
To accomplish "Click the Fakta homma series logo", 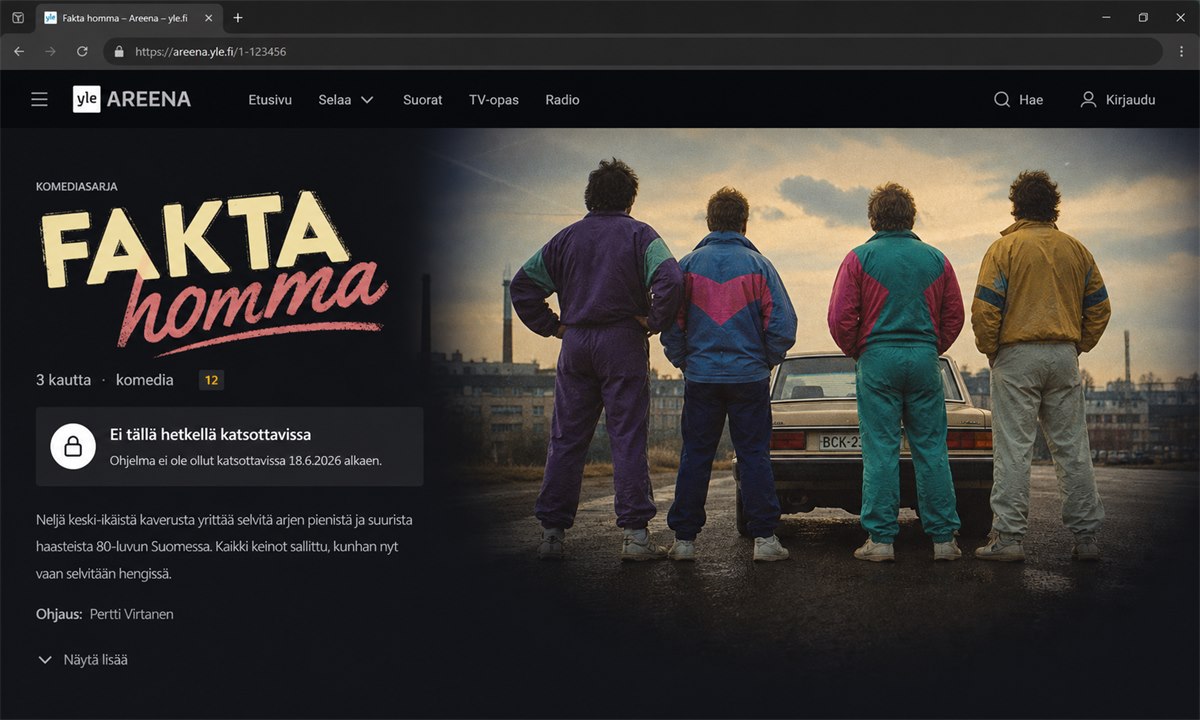I will coord(212,273).
